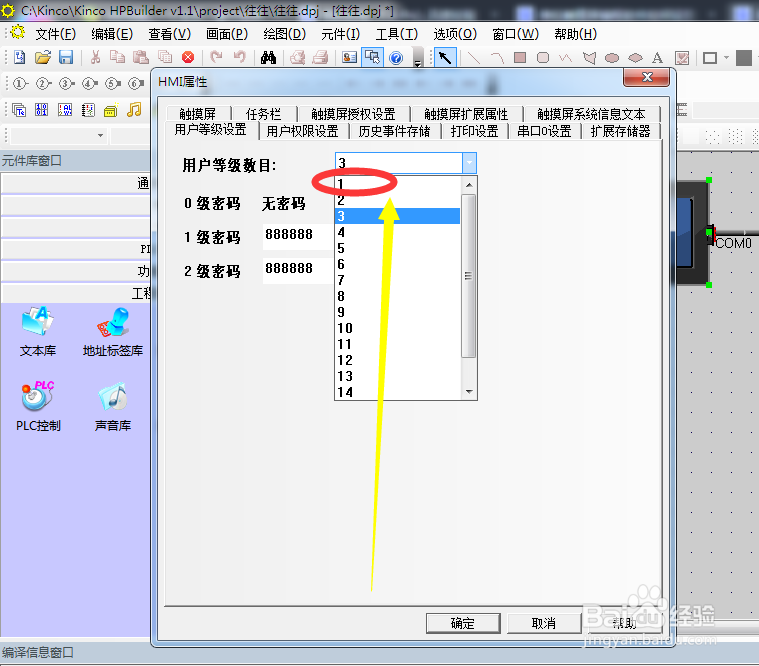Open the 声音库 sound library
The image size is (759, 666).
pos(113,406)
